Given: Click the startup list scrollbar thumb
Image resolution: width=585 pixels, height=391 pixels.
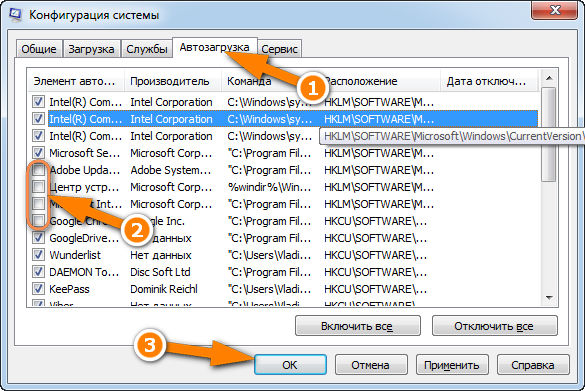Looking at the screenshot, I should [x=549, y=134].
